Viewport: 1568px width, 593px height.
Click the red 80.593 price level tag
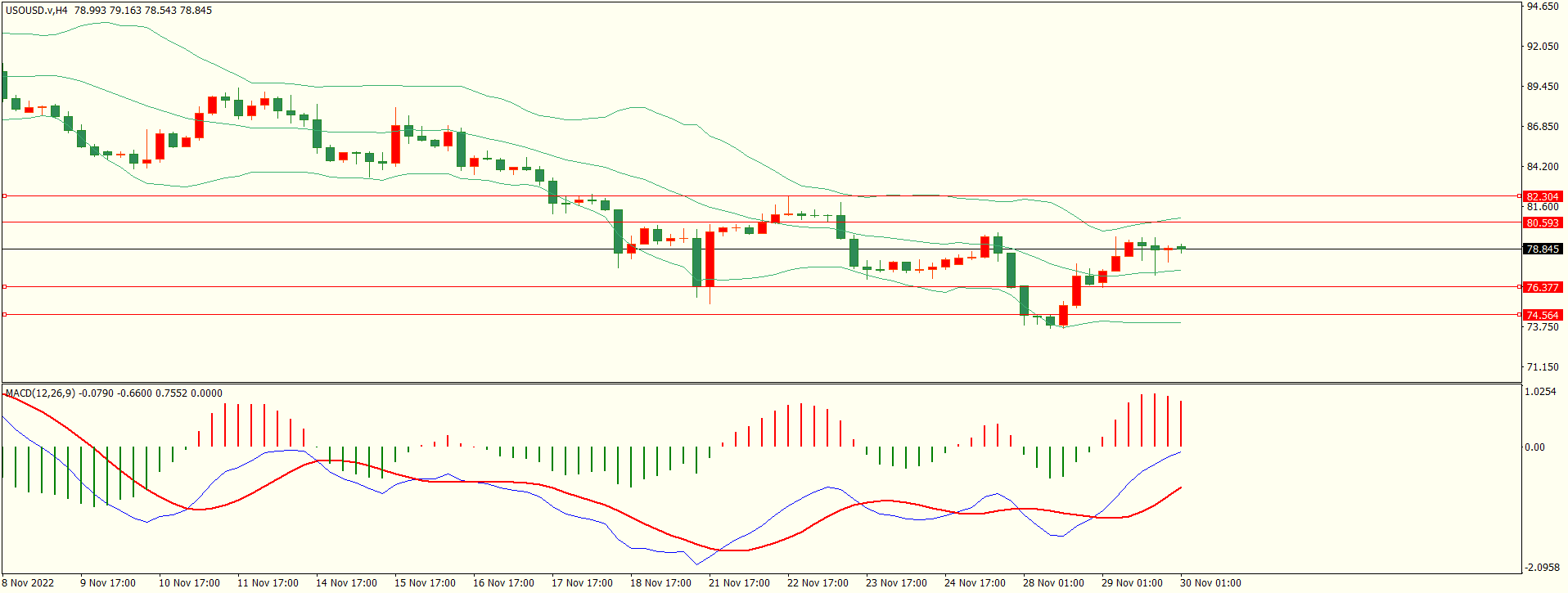click(1542, 222)
